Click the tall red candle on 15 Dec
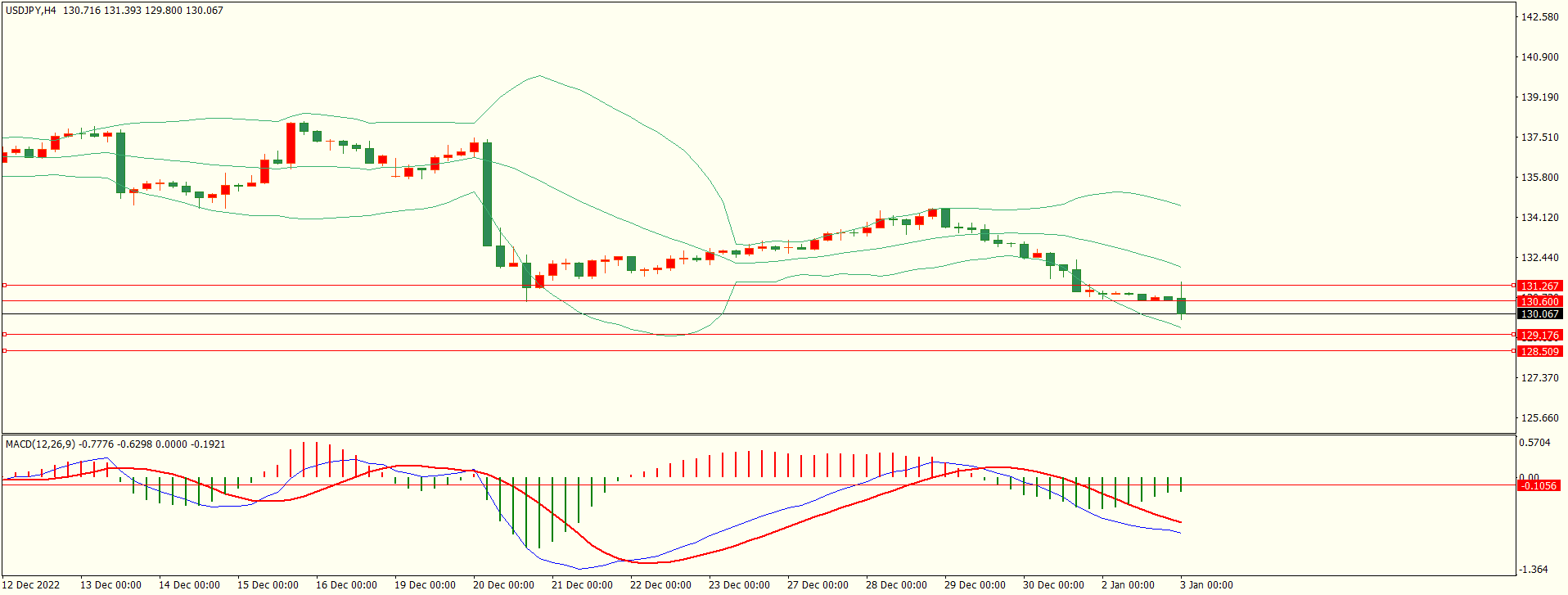The width and height of the screenshot is (1568, 595). 291,143
